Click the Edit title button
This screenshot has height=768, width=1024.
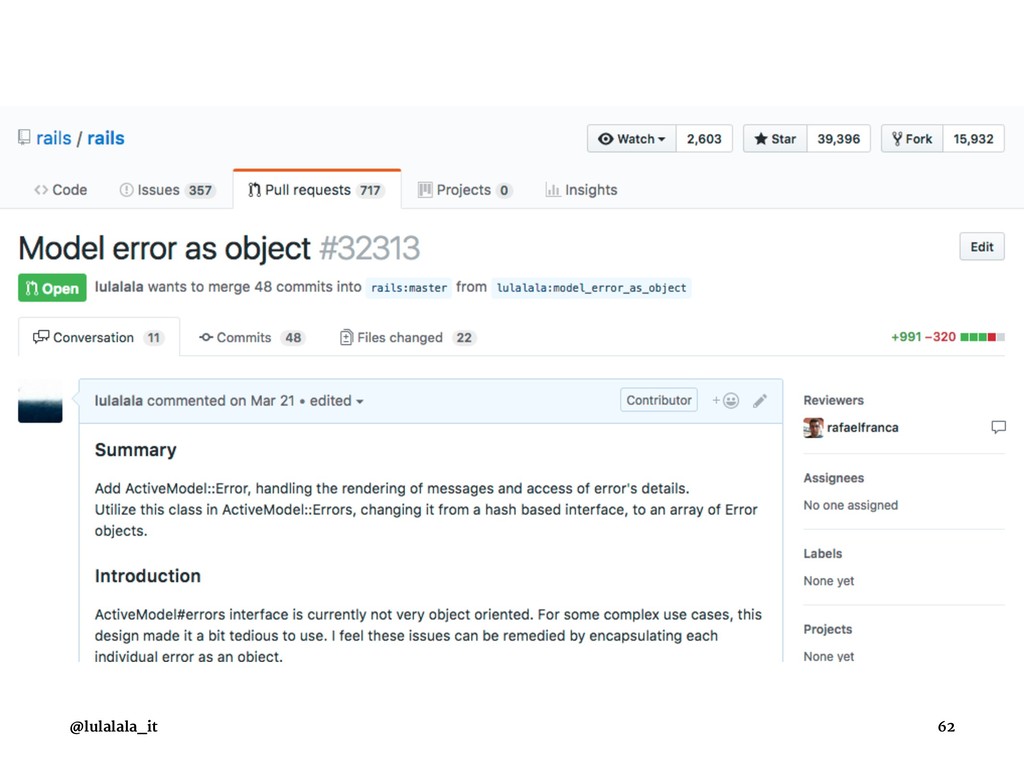coord(982,247)
